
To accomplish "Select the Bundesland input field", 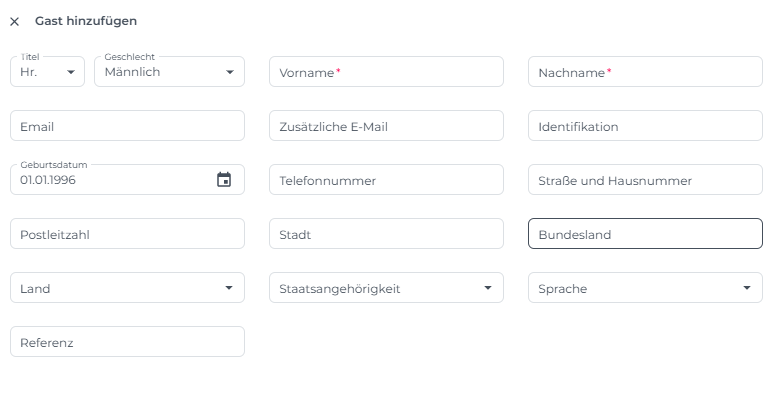I will [645, 234].
